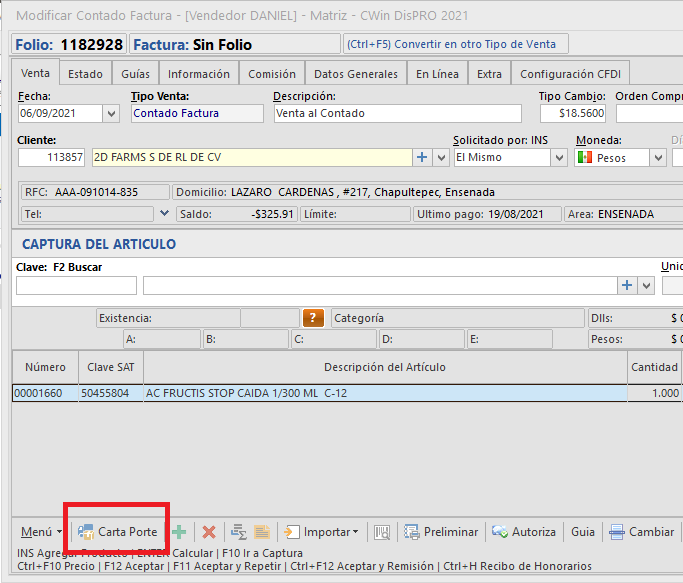The height and width of the screenshot is (583, 683).
Task: Open the Configuración CFDI tab
Action: (570, 74)
